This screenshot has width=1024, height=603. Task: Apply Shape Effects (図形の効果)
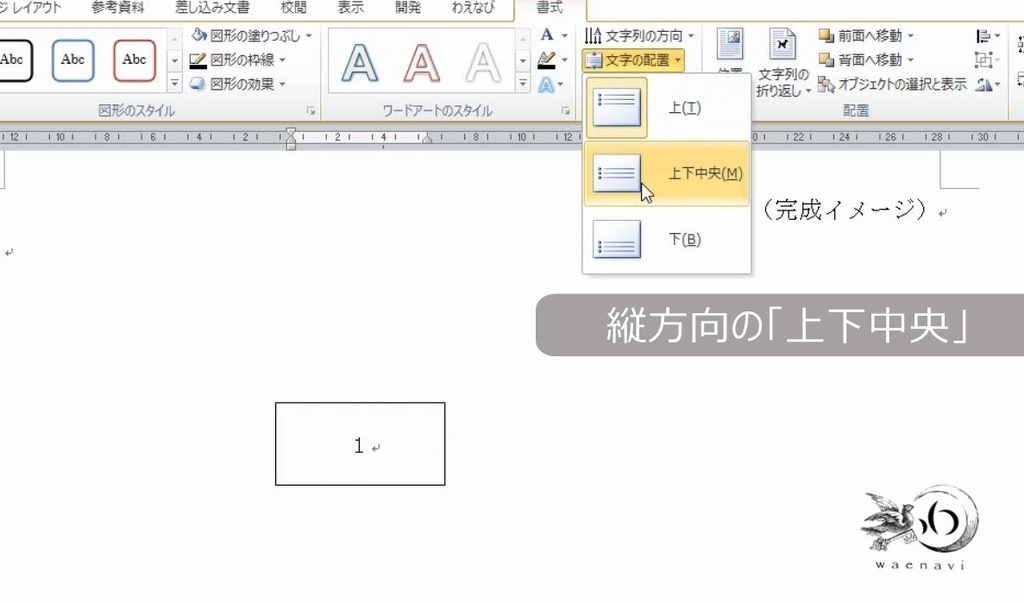click(241, 83)
